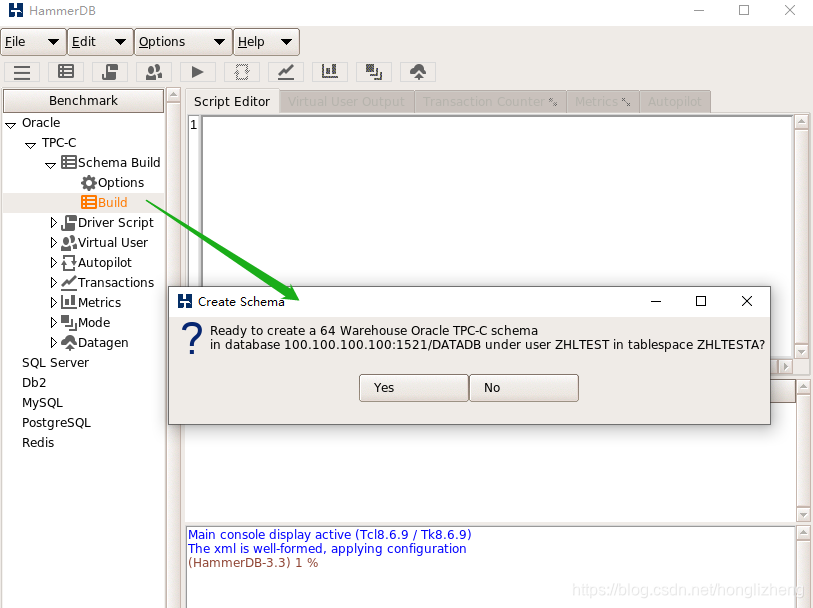813x608 pixels.
Task: Click the Create Schema dialog logo icon
Action: (185, 301)
